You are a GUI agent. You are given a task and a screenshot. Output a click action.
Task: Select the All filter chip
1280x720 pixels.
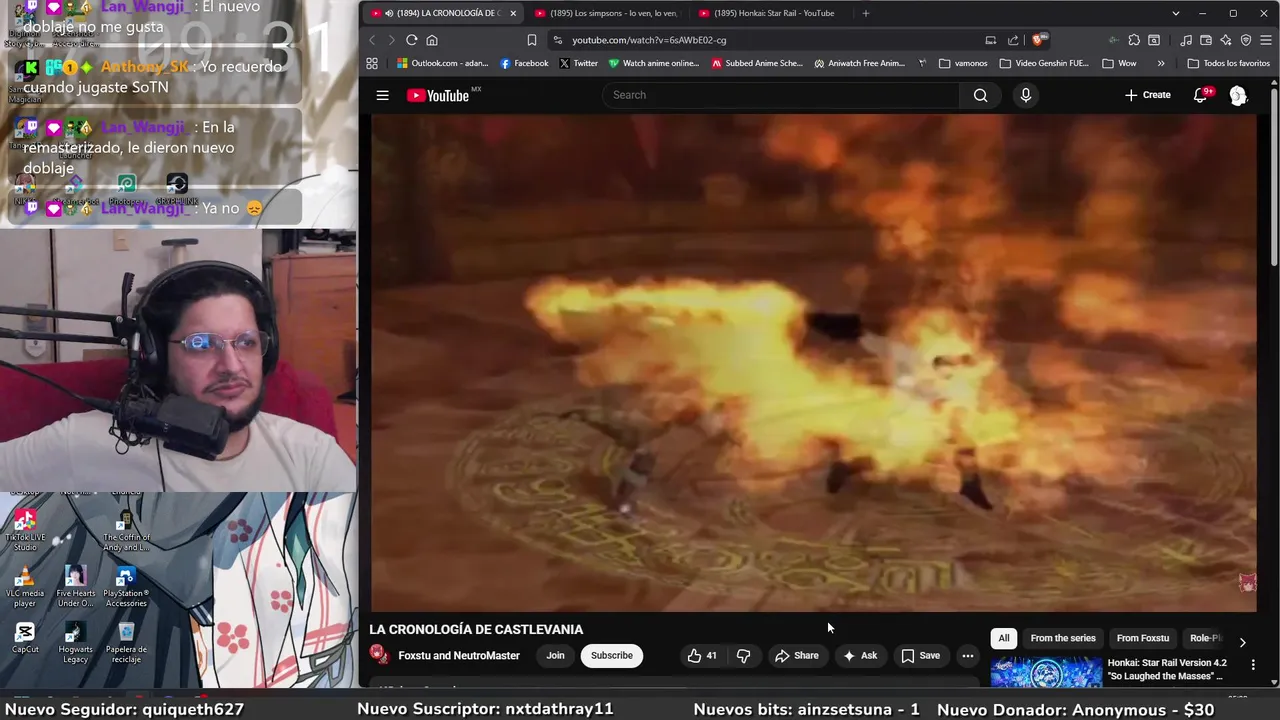(x=1004, y=638)
